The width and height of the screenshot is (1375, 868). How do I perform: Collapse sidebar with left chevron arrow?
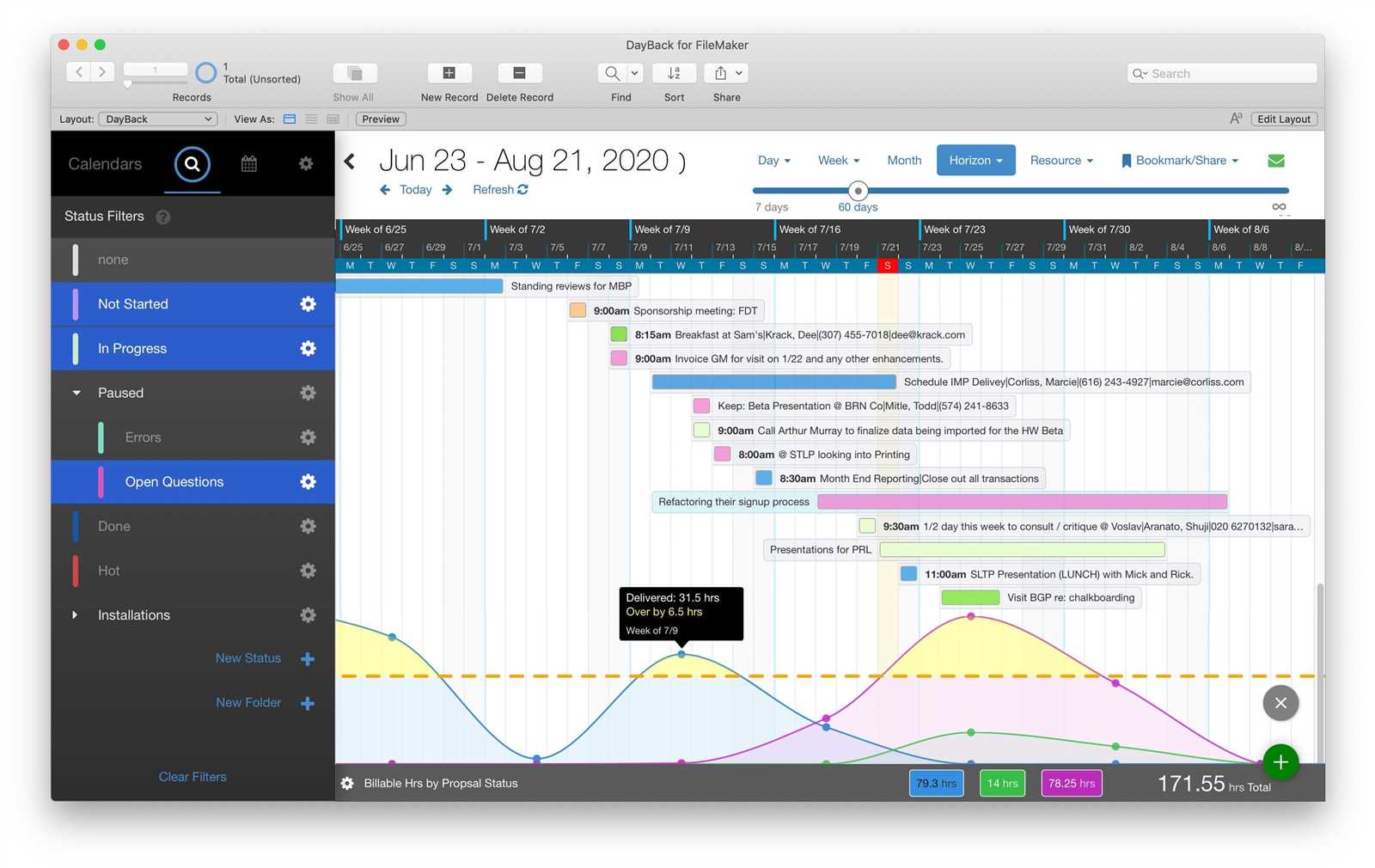point(350,161)
